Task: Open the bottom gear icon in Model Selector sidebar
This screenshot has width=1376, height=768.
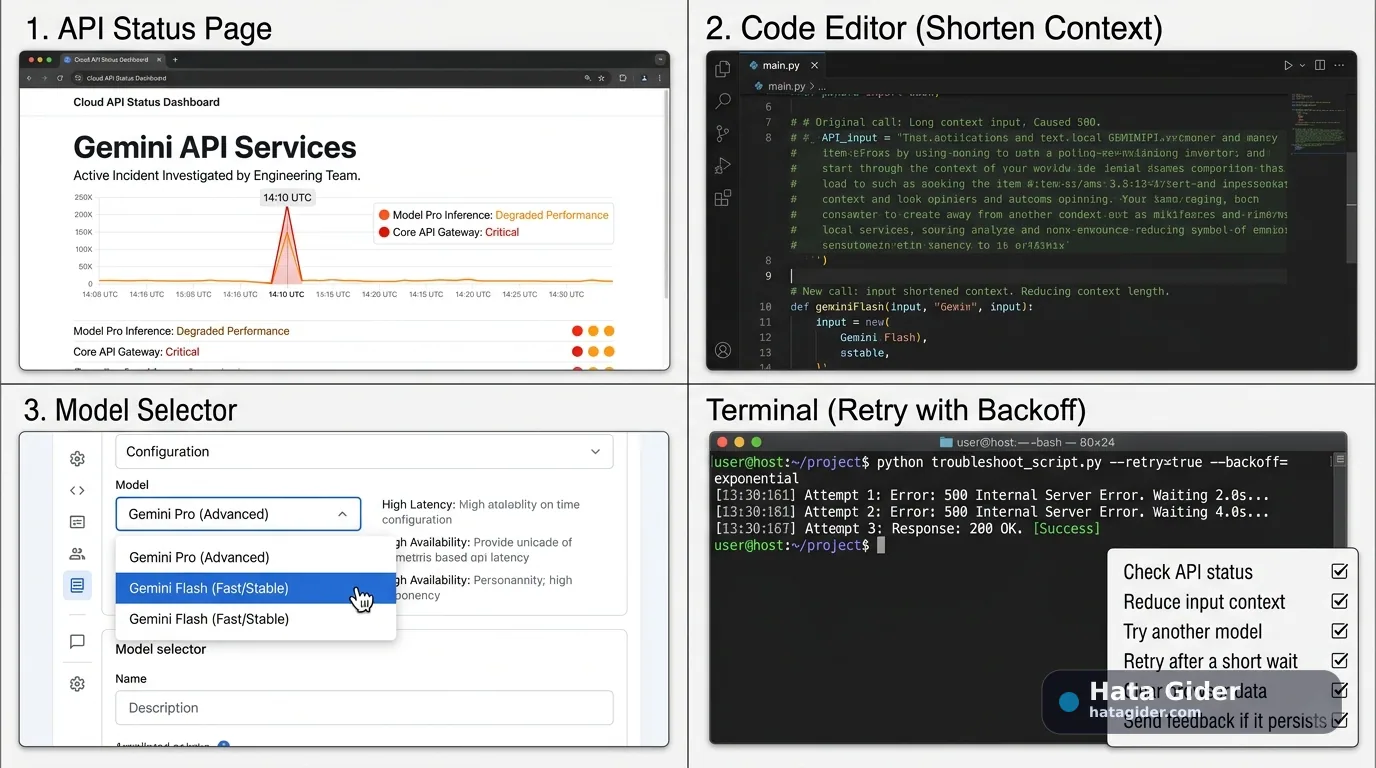Action: [x=77, y=685]
